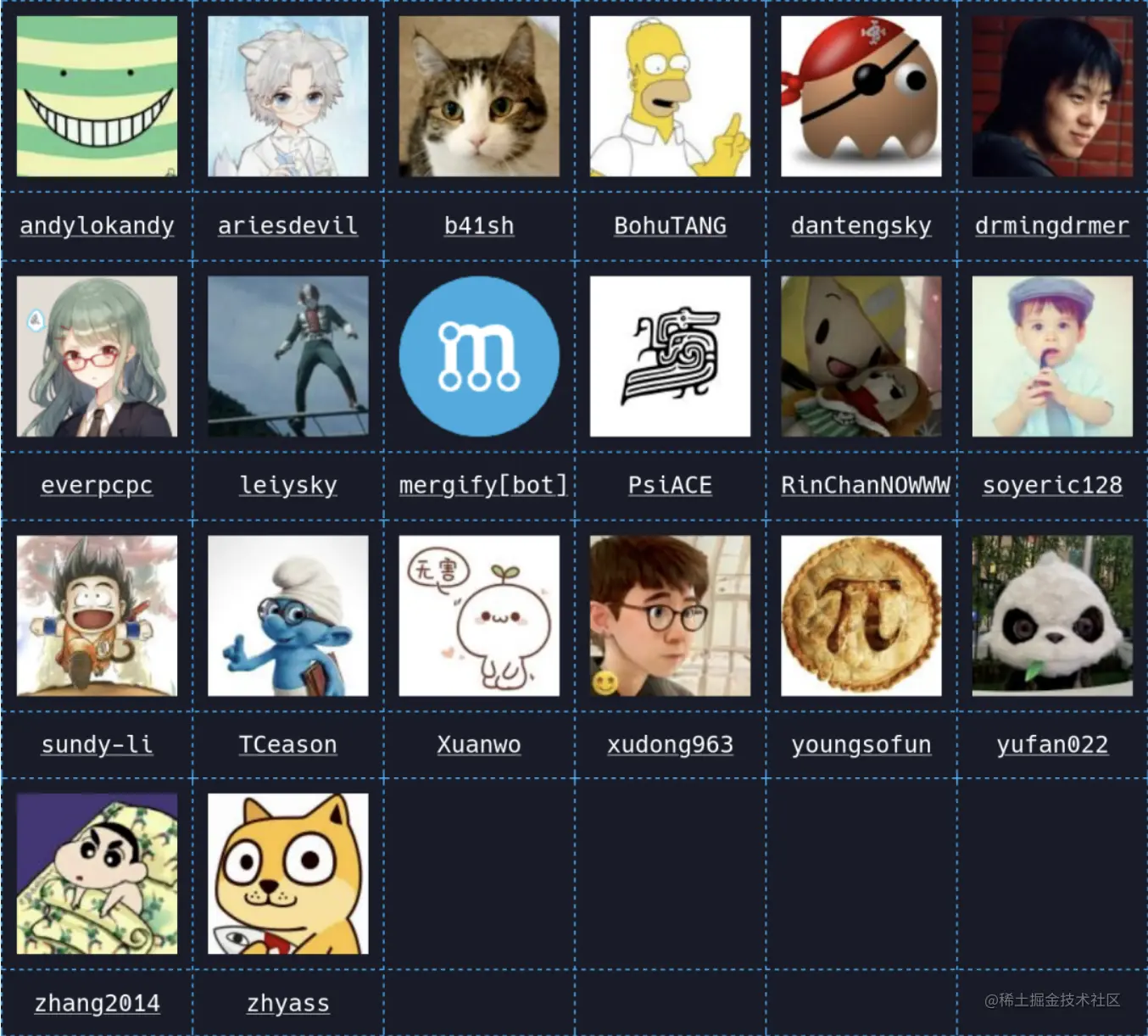Click Xuanwo's white sprout character avatar
Viewport: 1148px width, 1036px height.
(479, 615)
